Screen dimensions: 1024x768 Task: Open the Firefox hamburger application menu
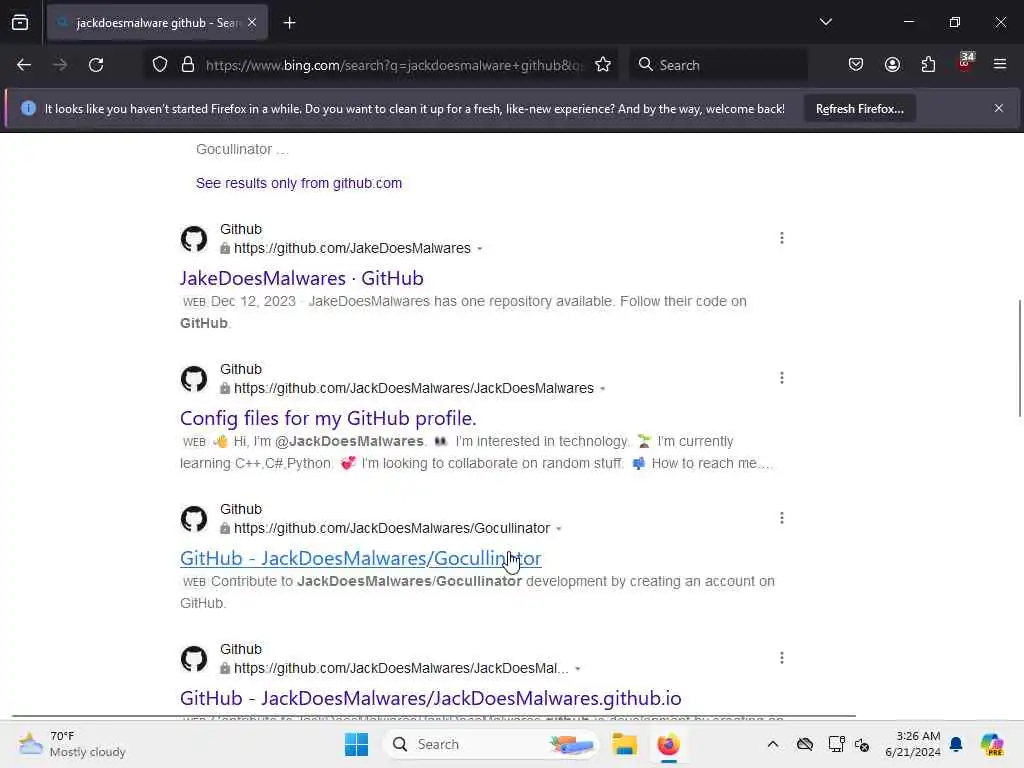(x=1000, y=65)
